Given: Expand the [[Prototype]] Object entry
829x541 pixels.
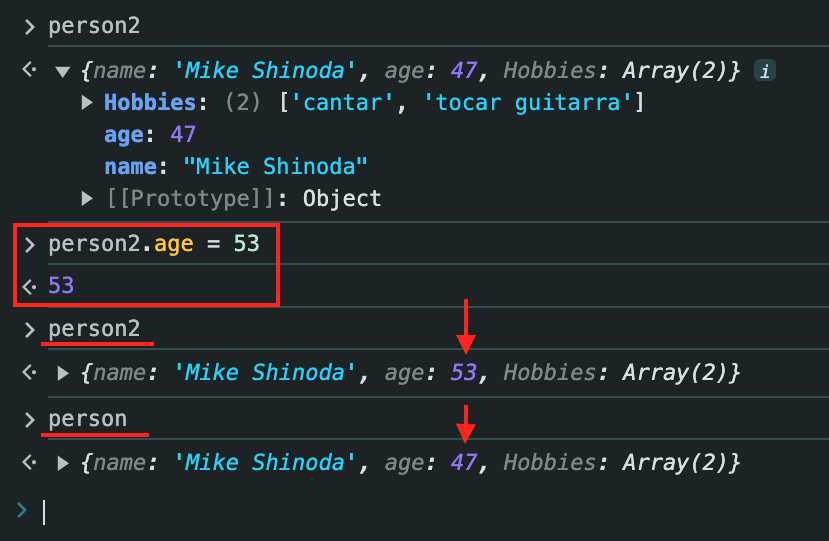Looking at the screenshot, I should click(x=87, y=198).
